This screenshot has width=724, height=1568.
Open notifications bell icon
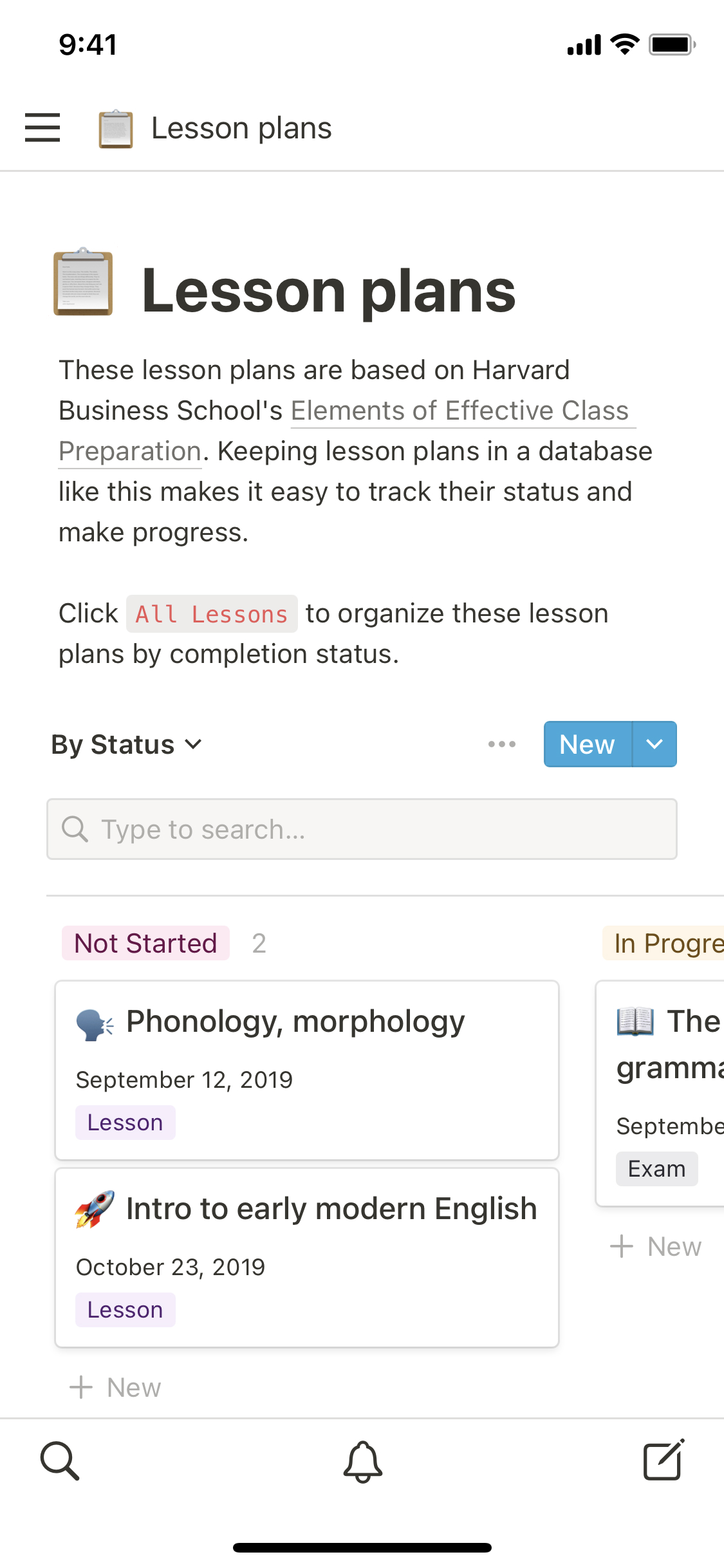[362, 1461]
